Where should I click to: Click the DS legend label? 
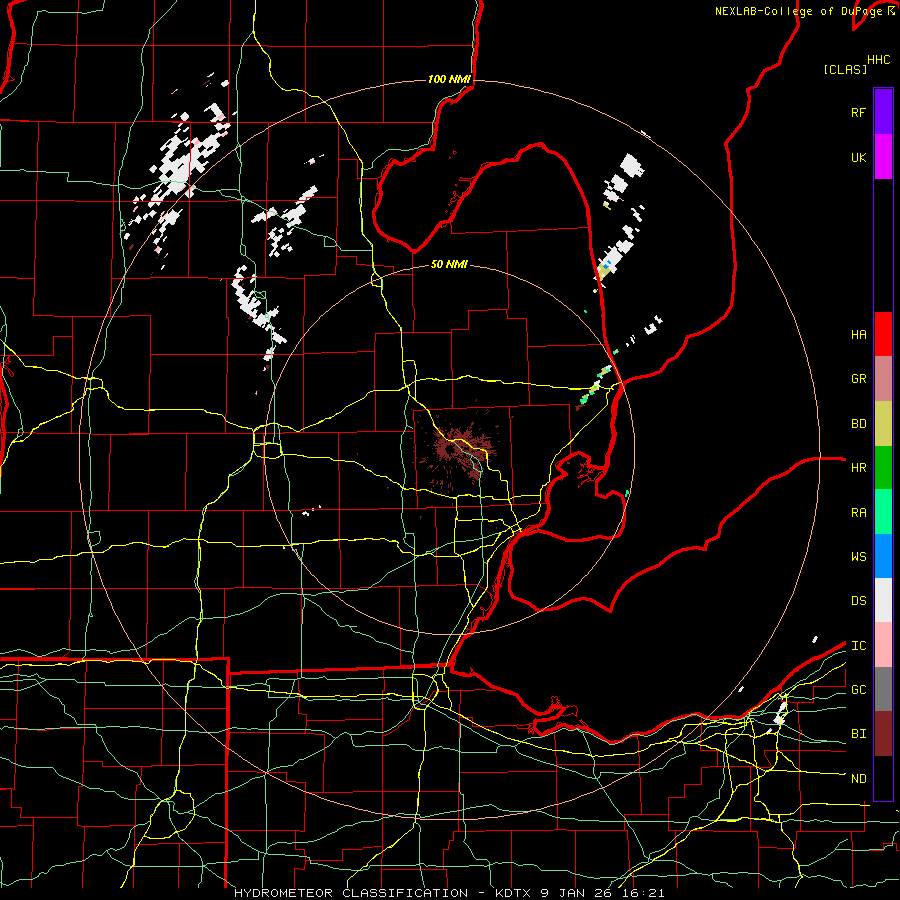(858, 600)
